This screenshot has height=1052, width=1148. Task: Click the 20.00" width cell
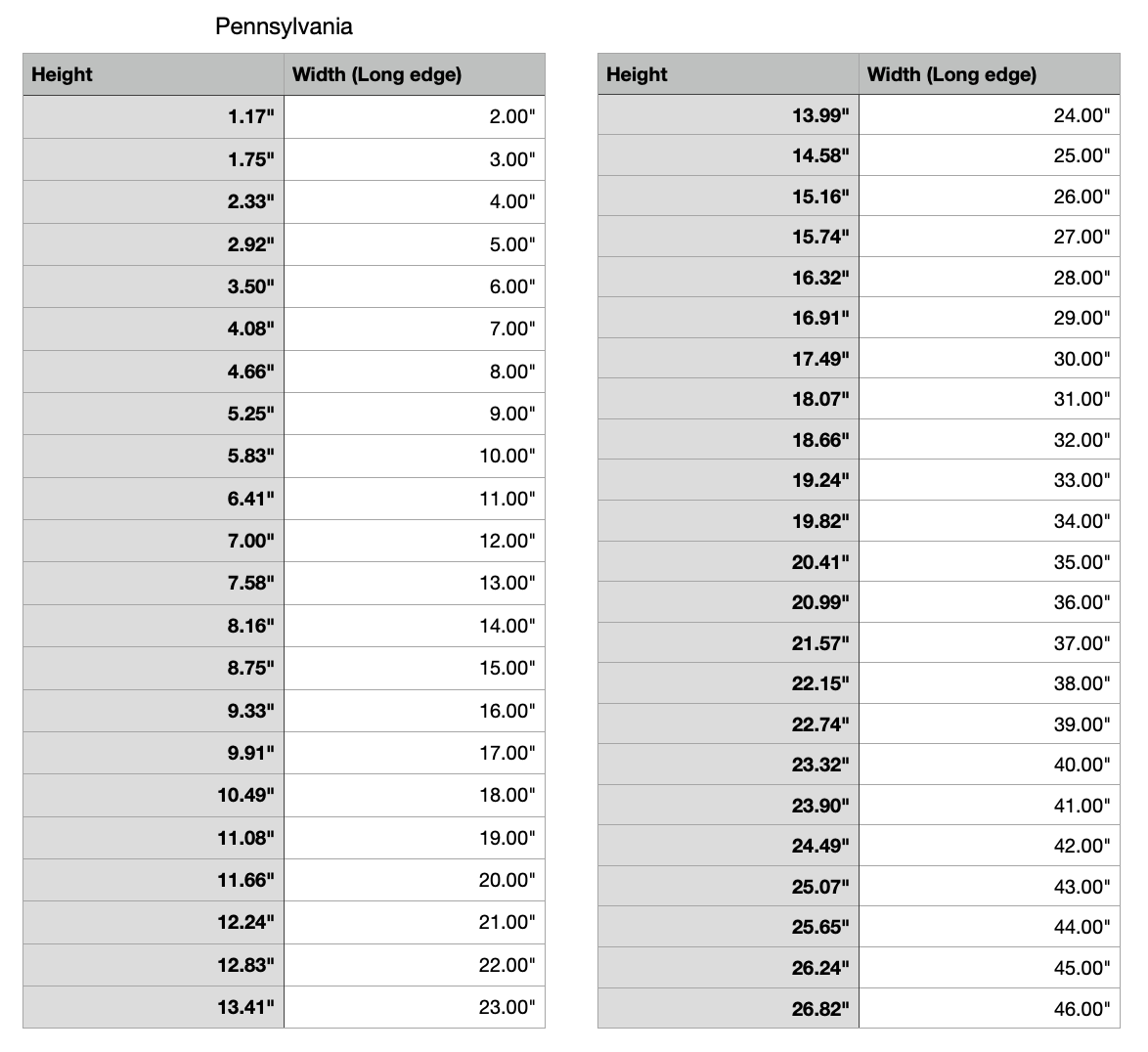[507, 880]
